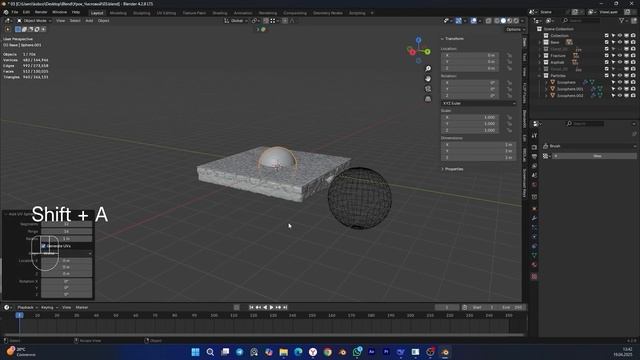Expand the Base collection in Outliner
Image resolution: width=640 pixels, height=360 pixels.
click(540, 42)
